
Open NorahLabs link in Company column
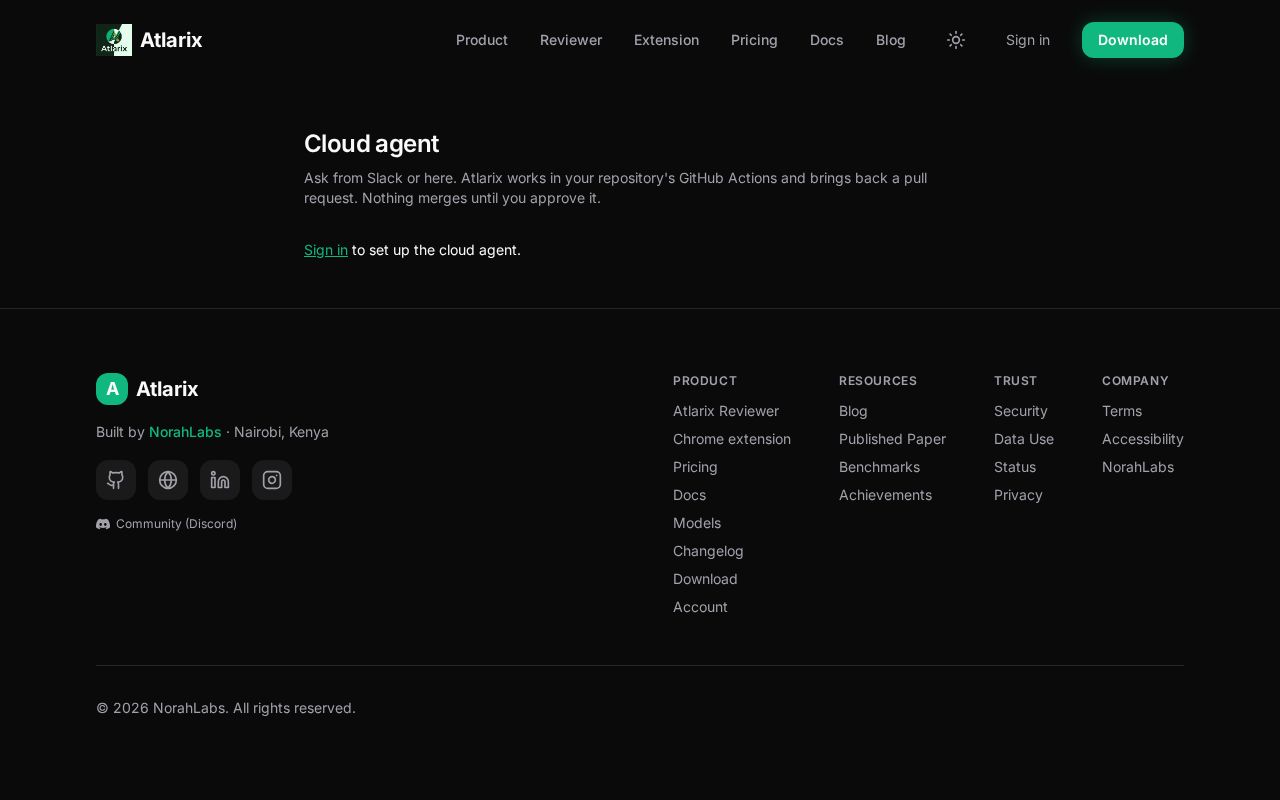pos(1138,467)
